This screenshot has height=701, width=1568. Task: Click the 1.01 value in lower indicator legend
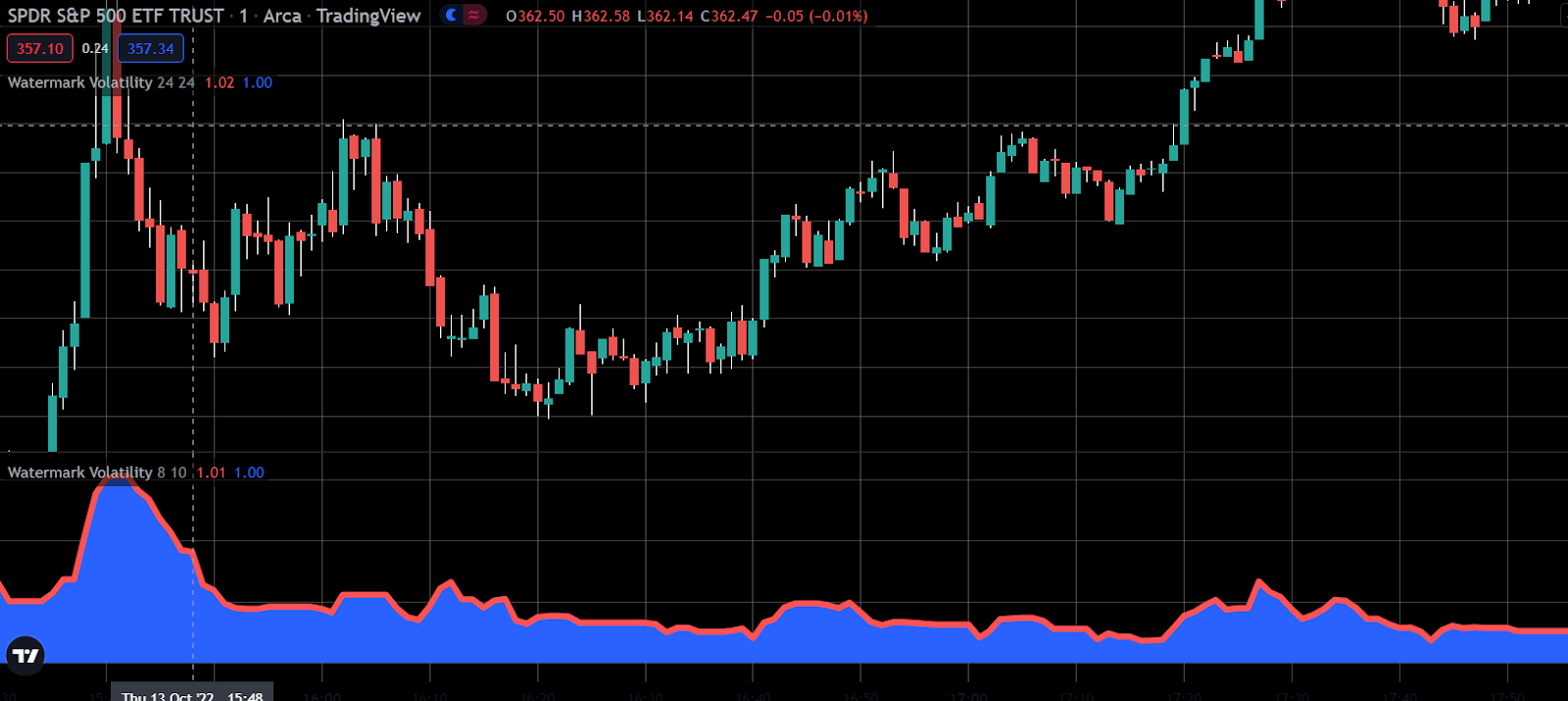click(211, 473)
